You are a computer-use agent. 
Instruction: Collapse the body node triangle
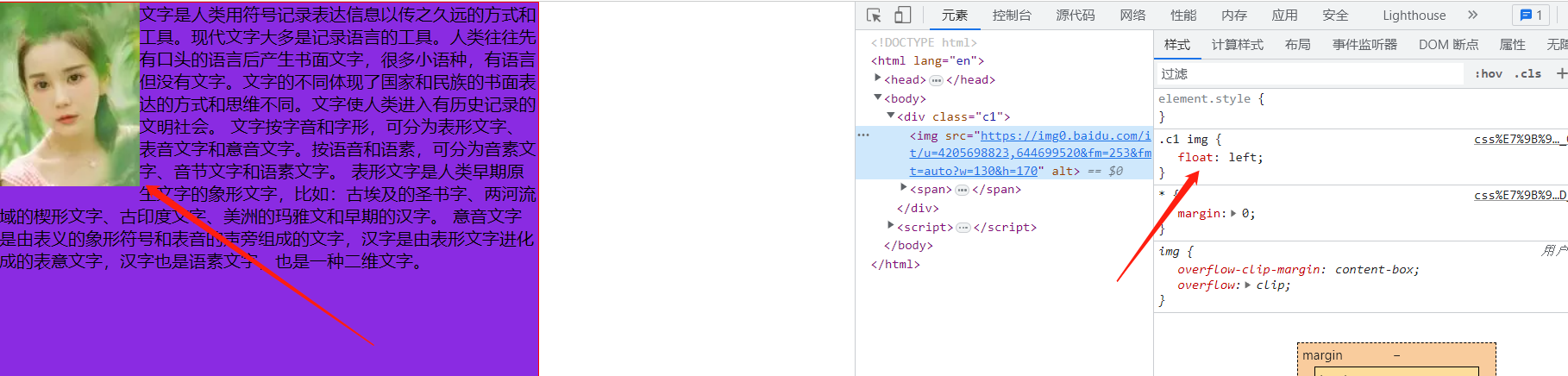878,97
